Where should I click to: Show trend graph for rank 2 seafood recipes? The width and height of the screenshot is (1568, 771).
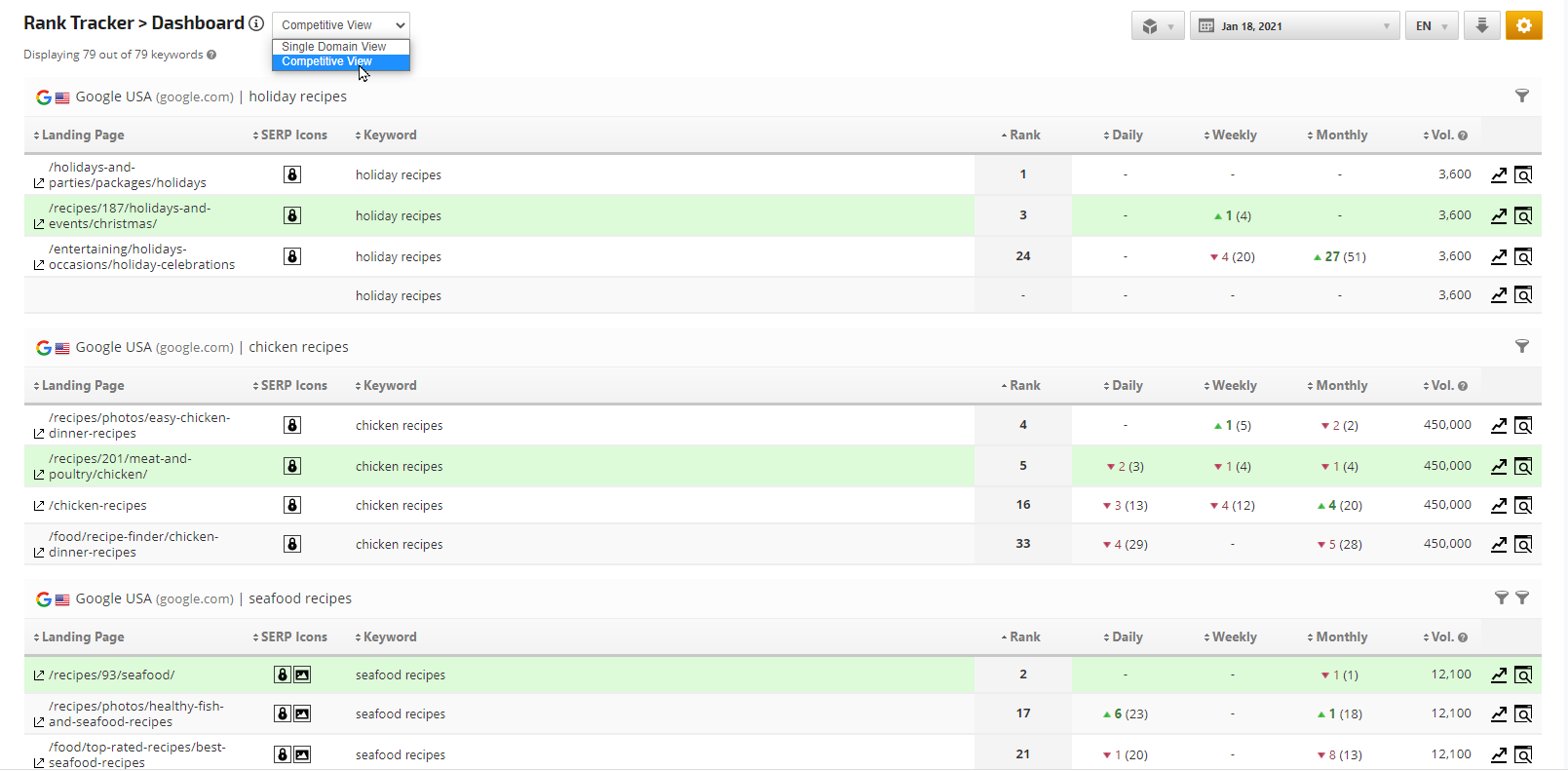pos(1499,675)
